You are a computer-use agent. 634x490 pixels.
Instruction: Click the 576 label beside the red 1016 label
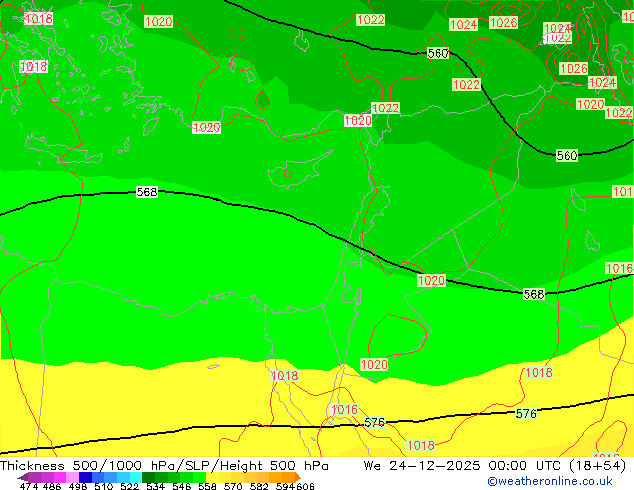(x=374, y=423)
